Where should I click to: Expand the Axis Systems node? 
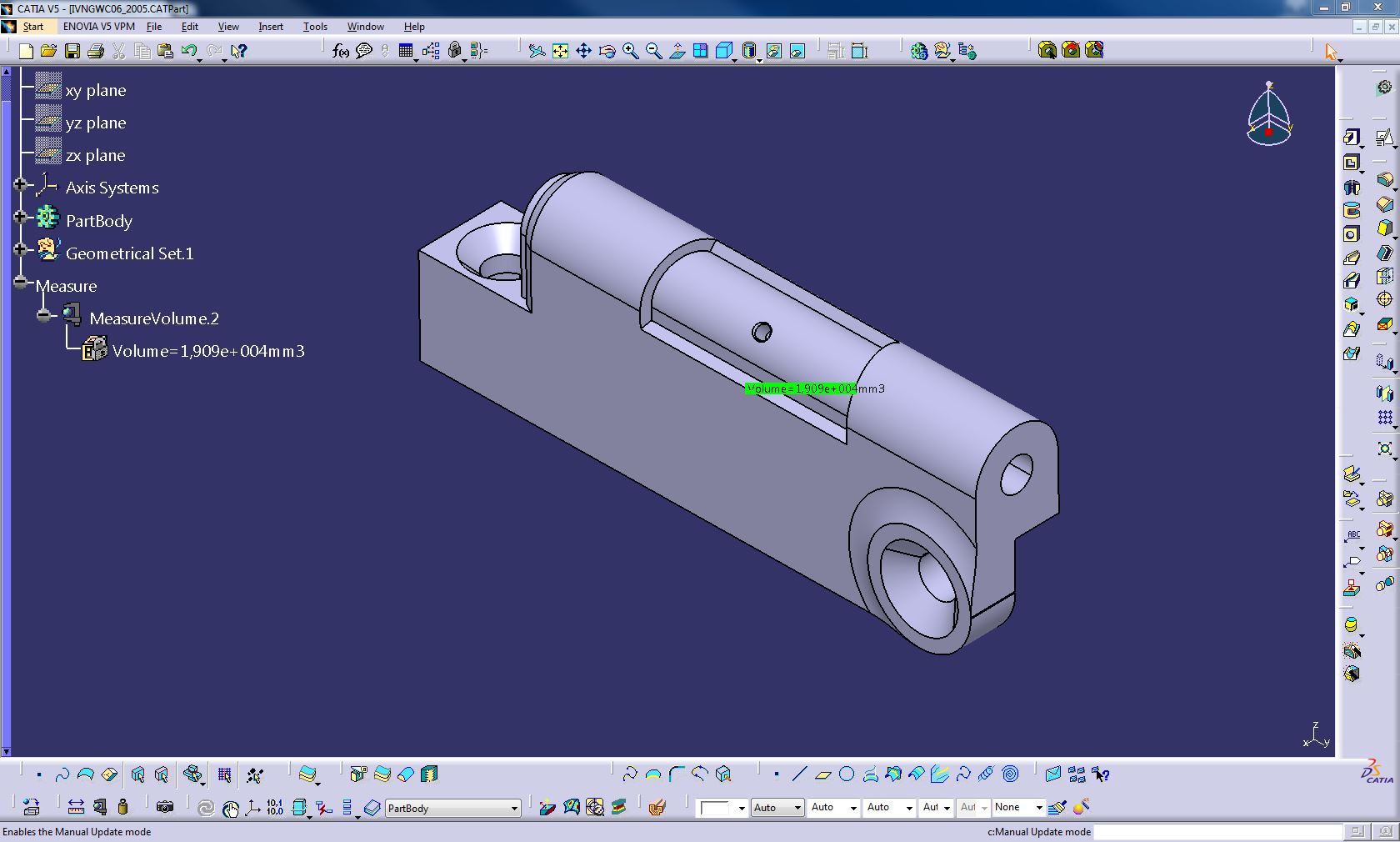click(20, 184)
